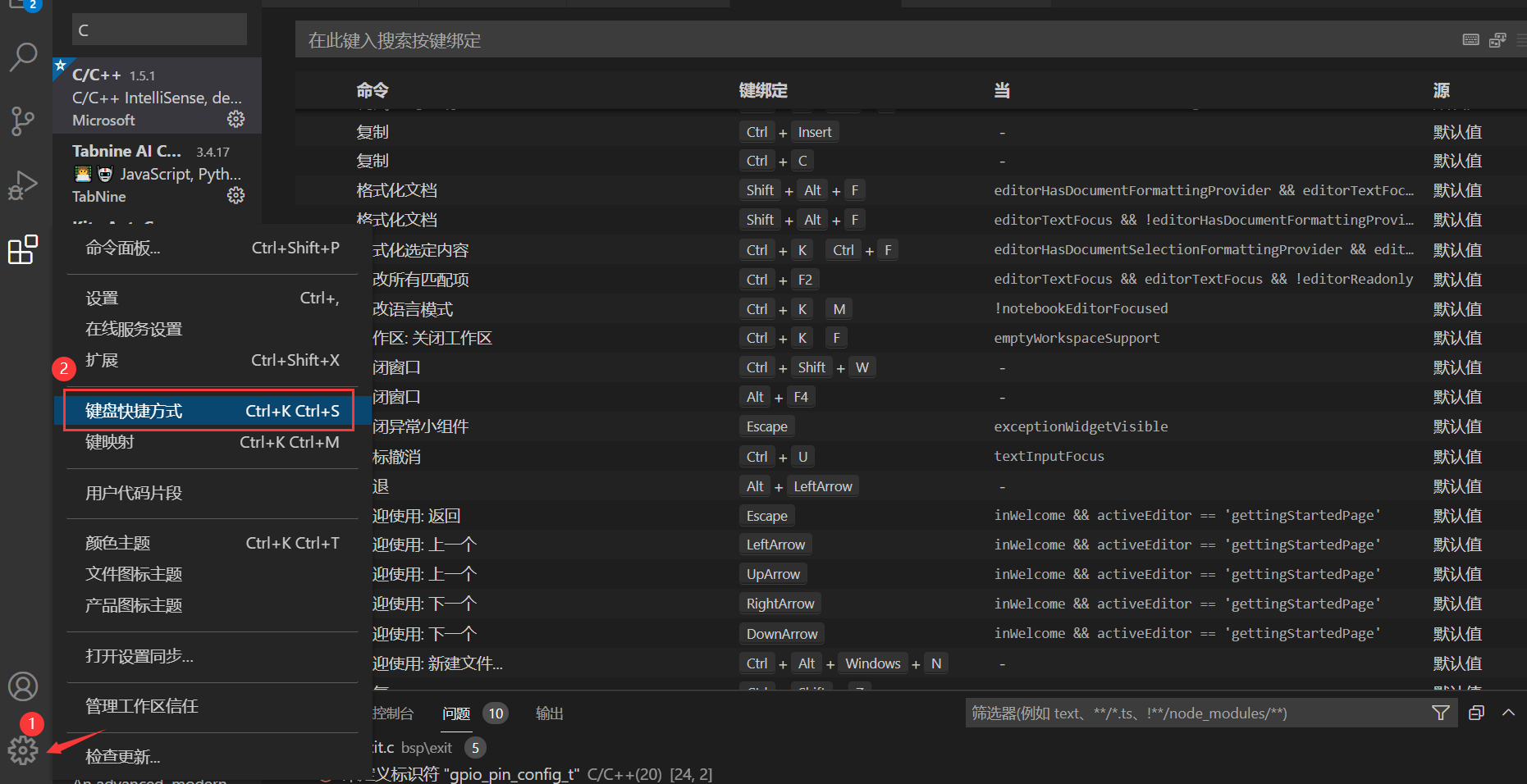
Task: Click the 当 column header
Action: (1002, 90)
